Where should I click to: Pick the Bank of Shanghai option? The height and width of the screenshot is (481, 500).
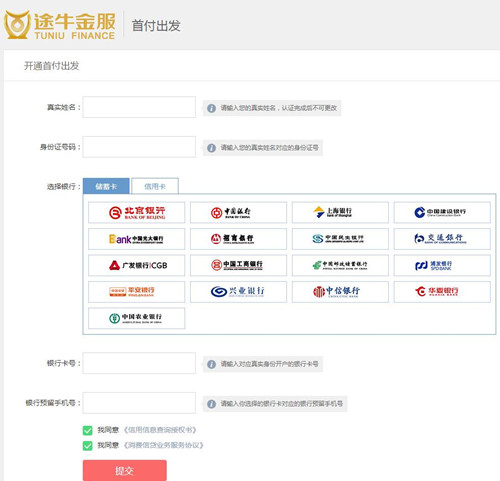340,212
